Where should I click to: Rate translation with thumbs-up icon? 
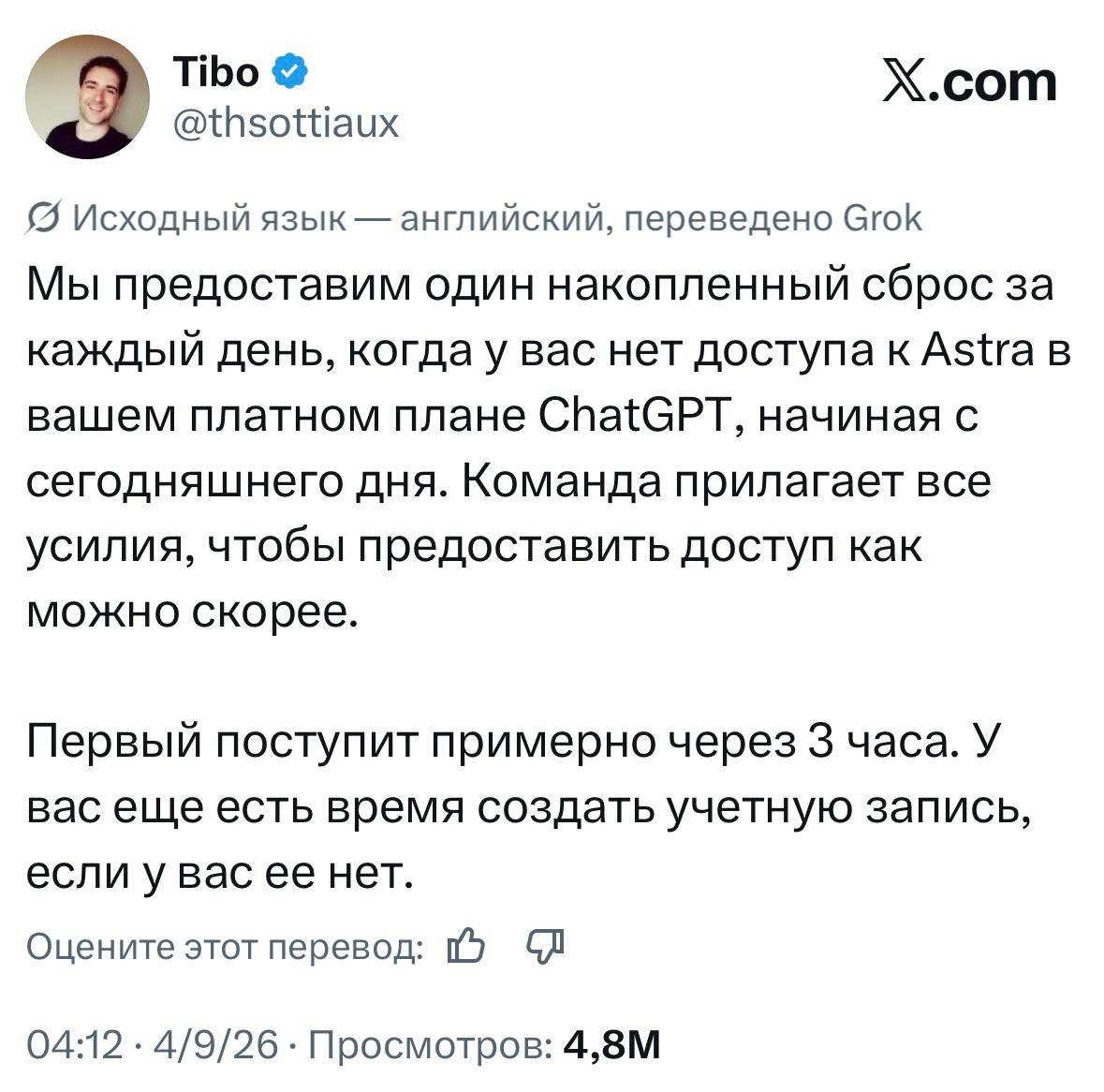(465, 946)
